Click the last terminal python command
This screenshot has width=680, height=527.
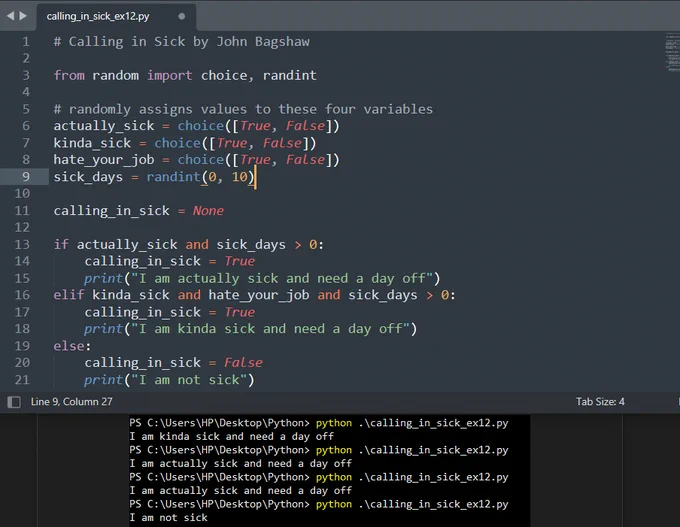tap(319, 504)
